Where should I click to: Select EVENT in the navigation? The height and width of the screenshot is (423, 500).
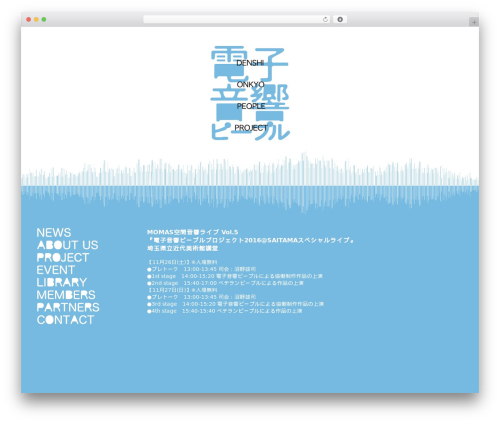point(56,270)
